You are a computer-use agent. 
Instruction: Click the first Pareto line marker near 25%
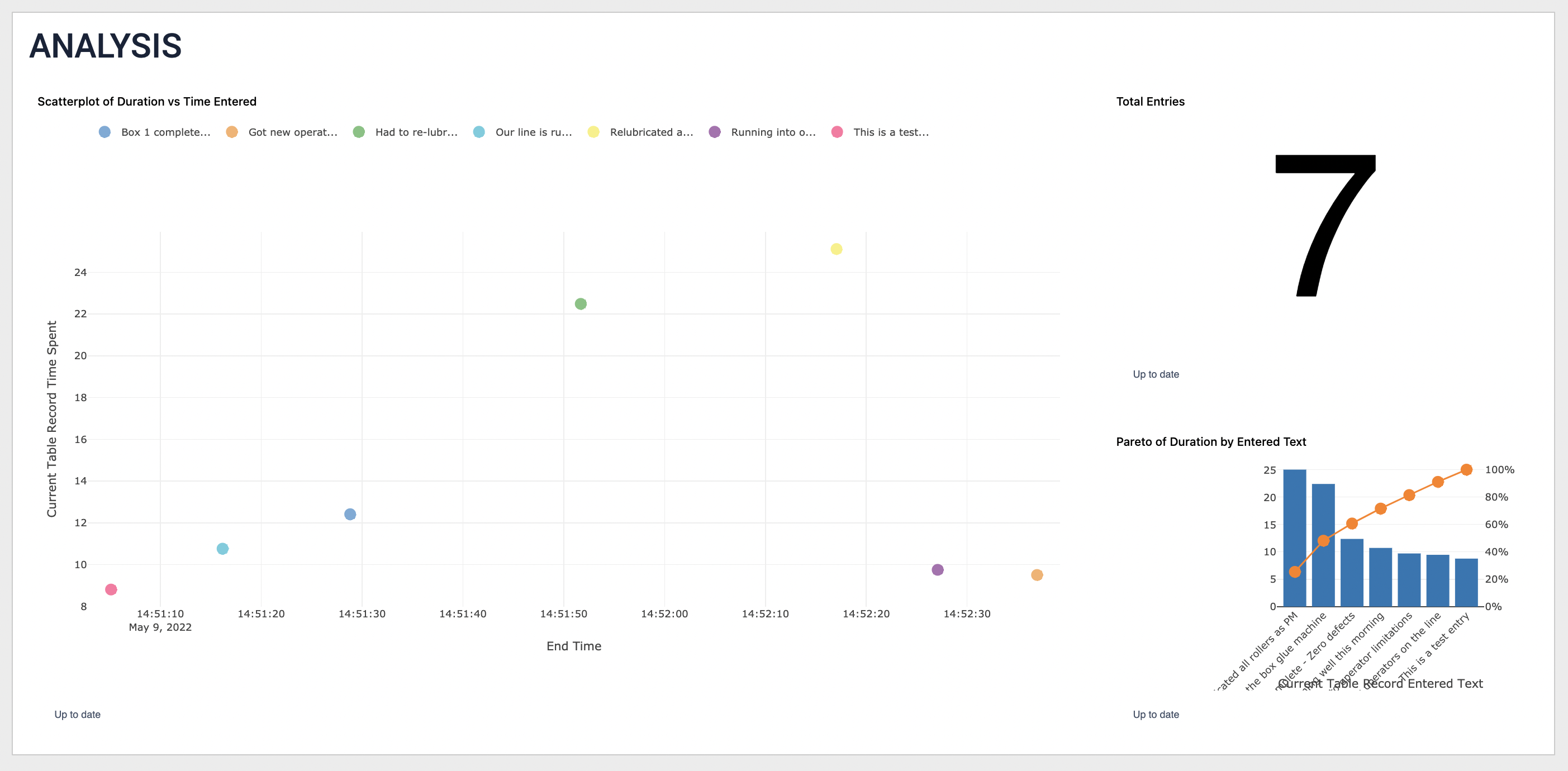1295,572
